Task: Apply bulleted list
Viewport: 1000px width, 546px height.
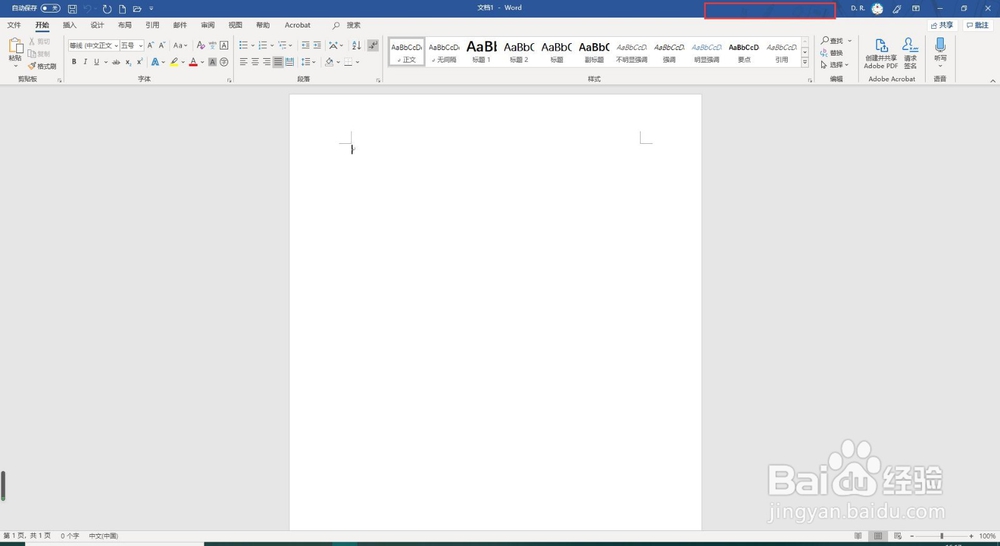Action: click(243, 45)
